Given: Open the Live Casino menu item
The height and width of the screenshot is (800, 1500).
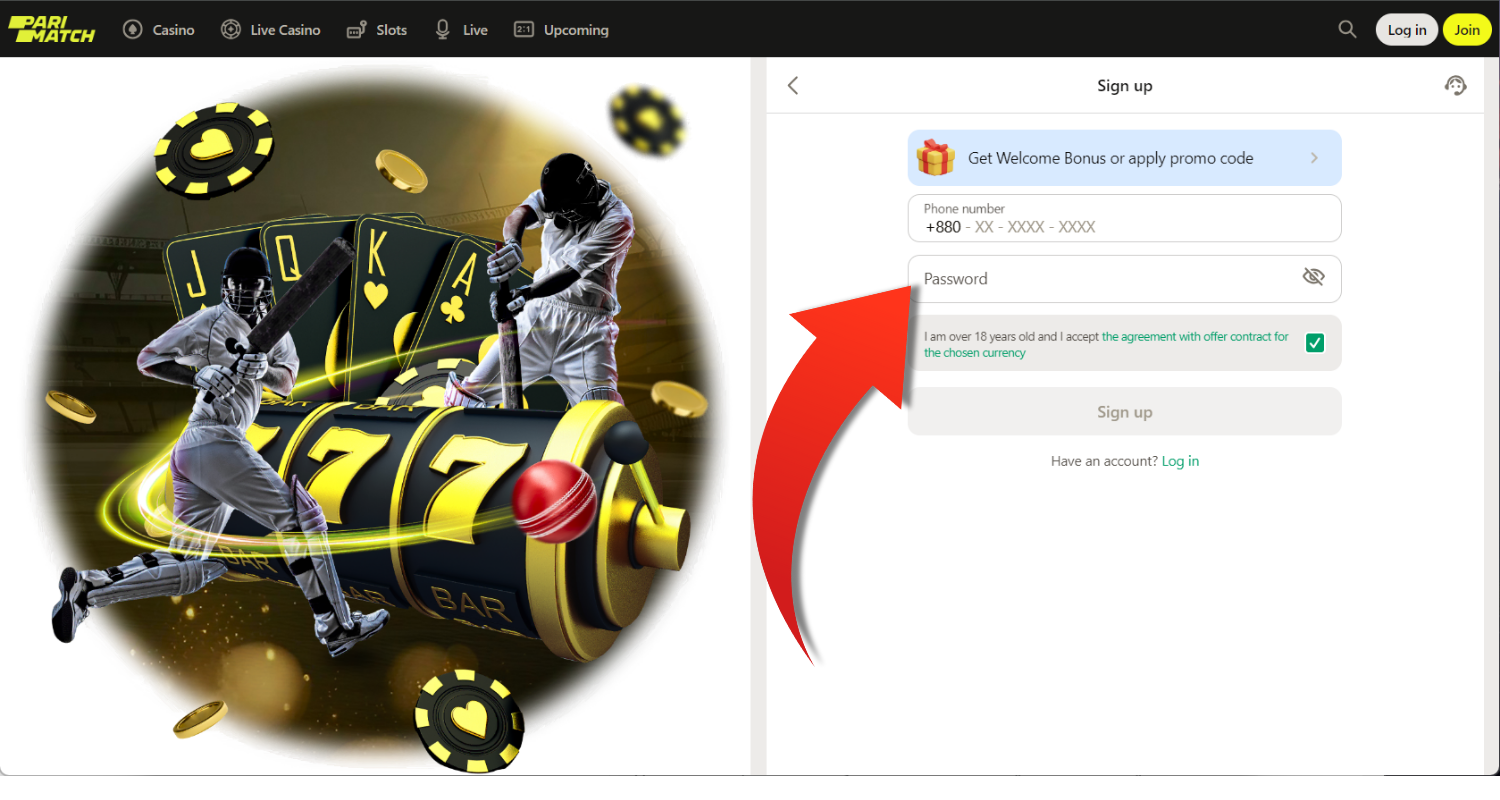Looking at the screenshot, I should pos(285,30).
